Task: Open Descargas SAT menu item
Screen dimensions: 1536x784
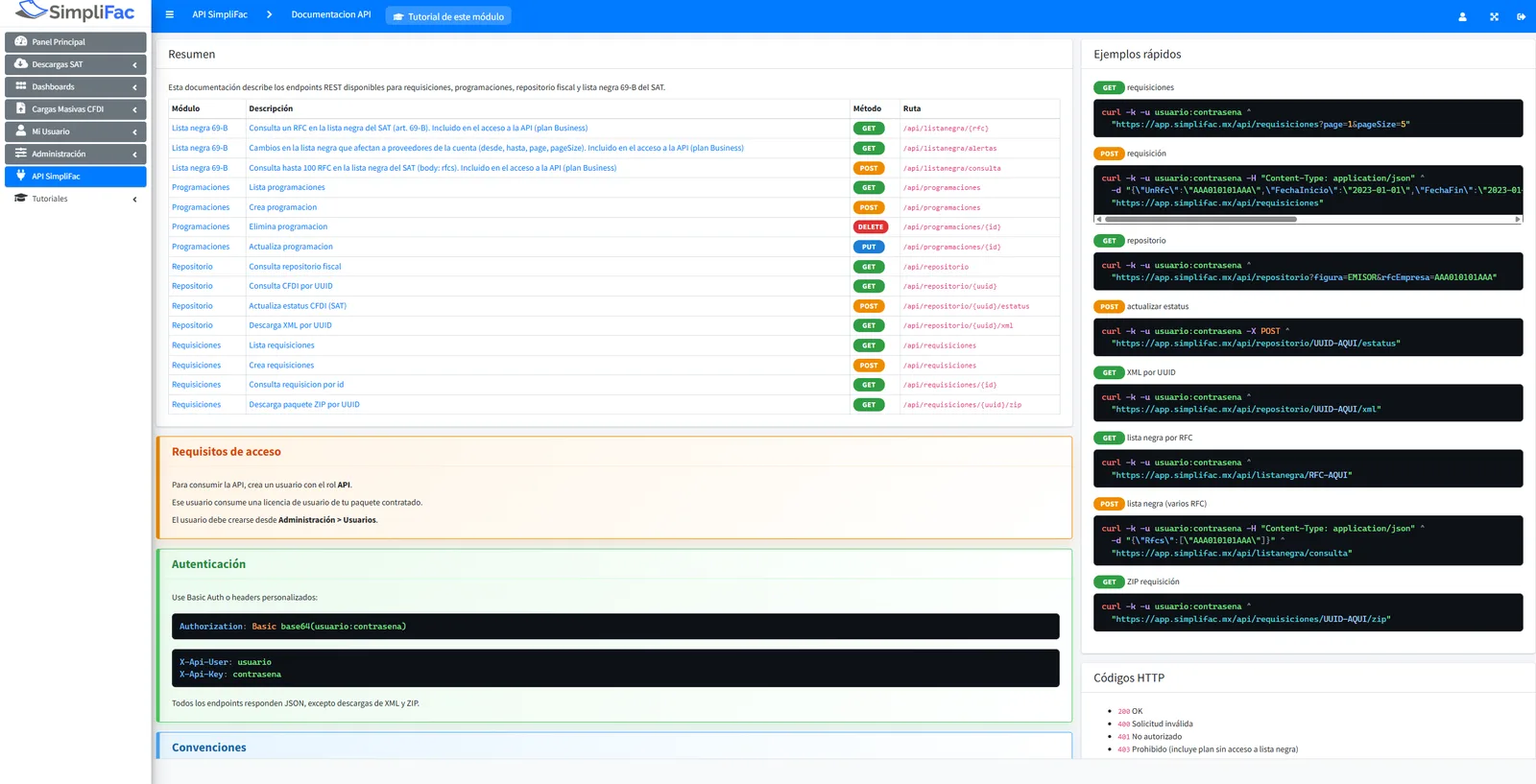Action: 76,64
